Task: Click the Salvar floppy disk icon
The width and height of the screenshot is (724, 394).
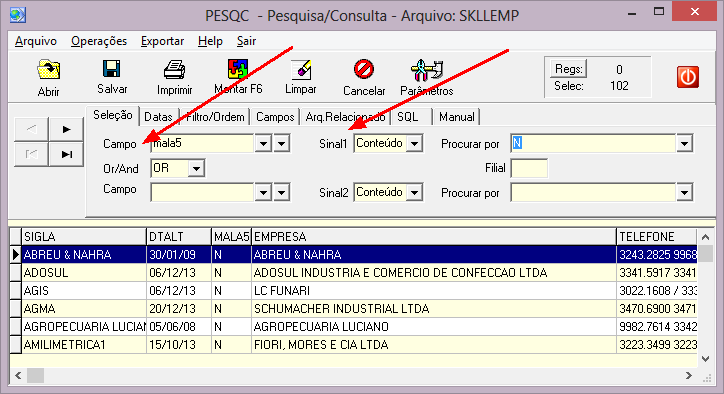Action: pyautogui.click(x=111, y=69)
